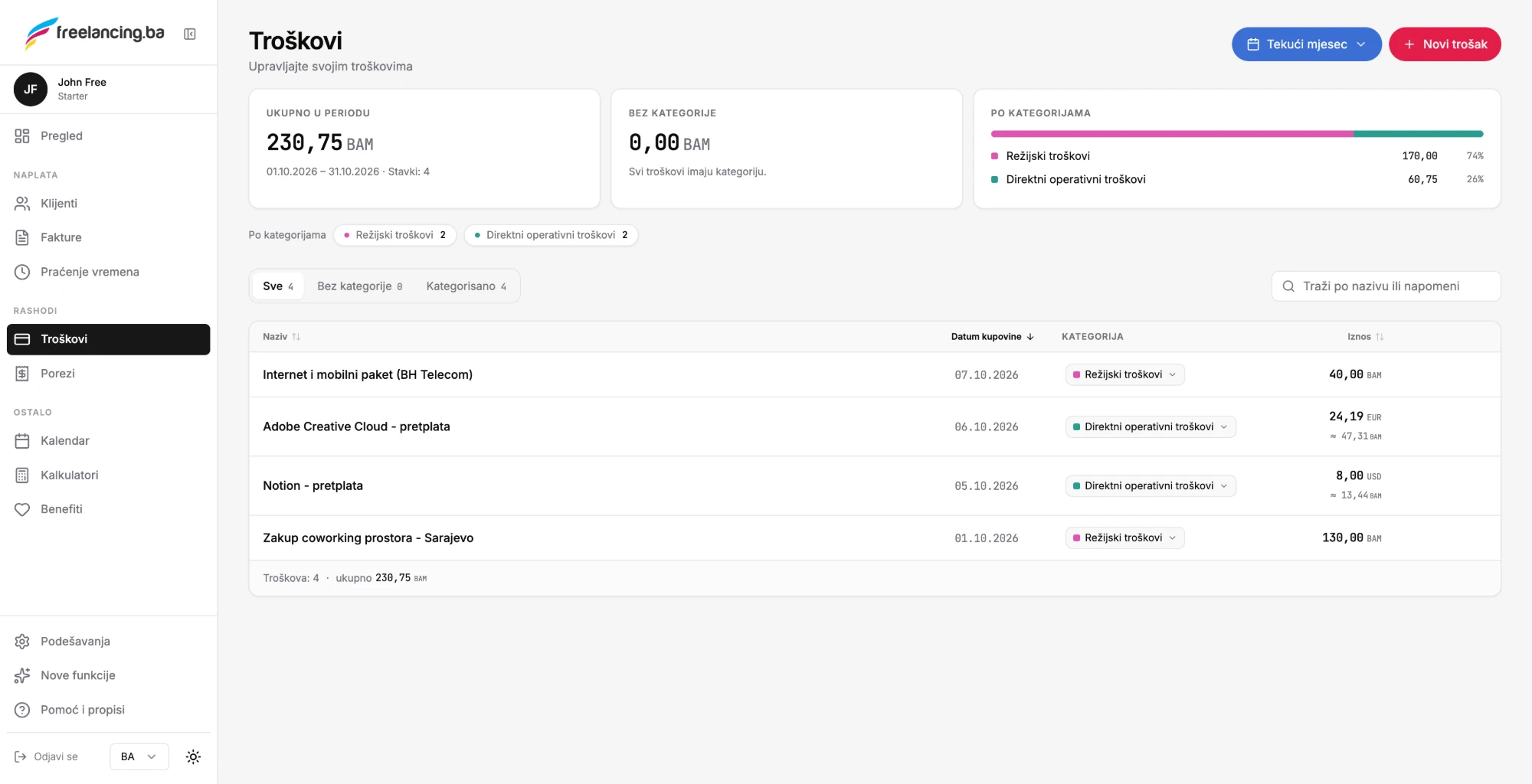The image size is (1532, 784).
Task: Select Troškovi in the sidebar
Action: 108,339
